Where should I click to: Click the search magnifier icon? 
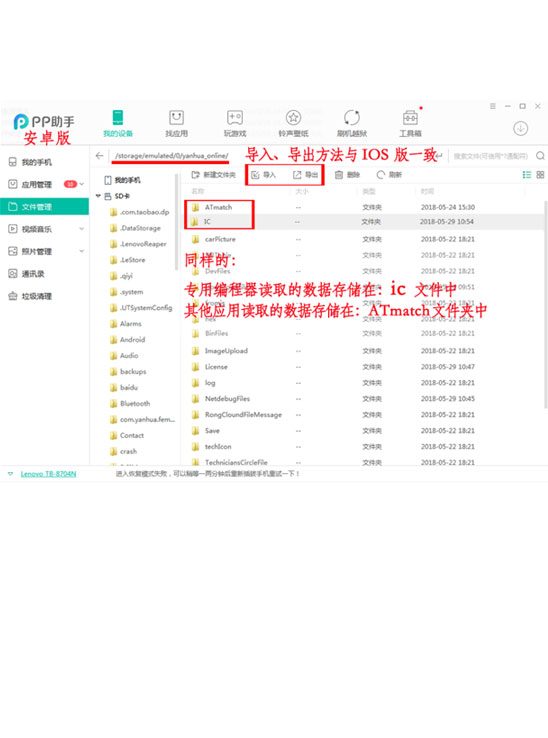tap(540, 155)
